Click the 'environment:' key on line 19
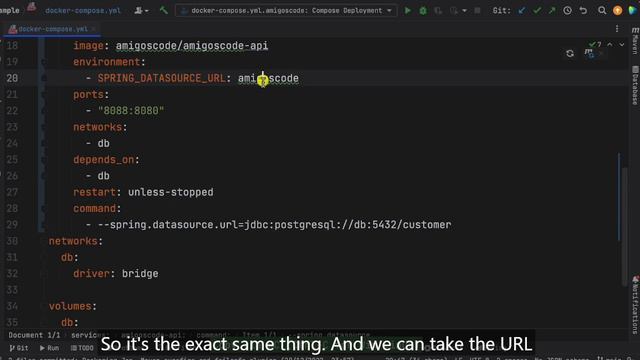This screenshot has width=640, height=360. coord(109,62)
